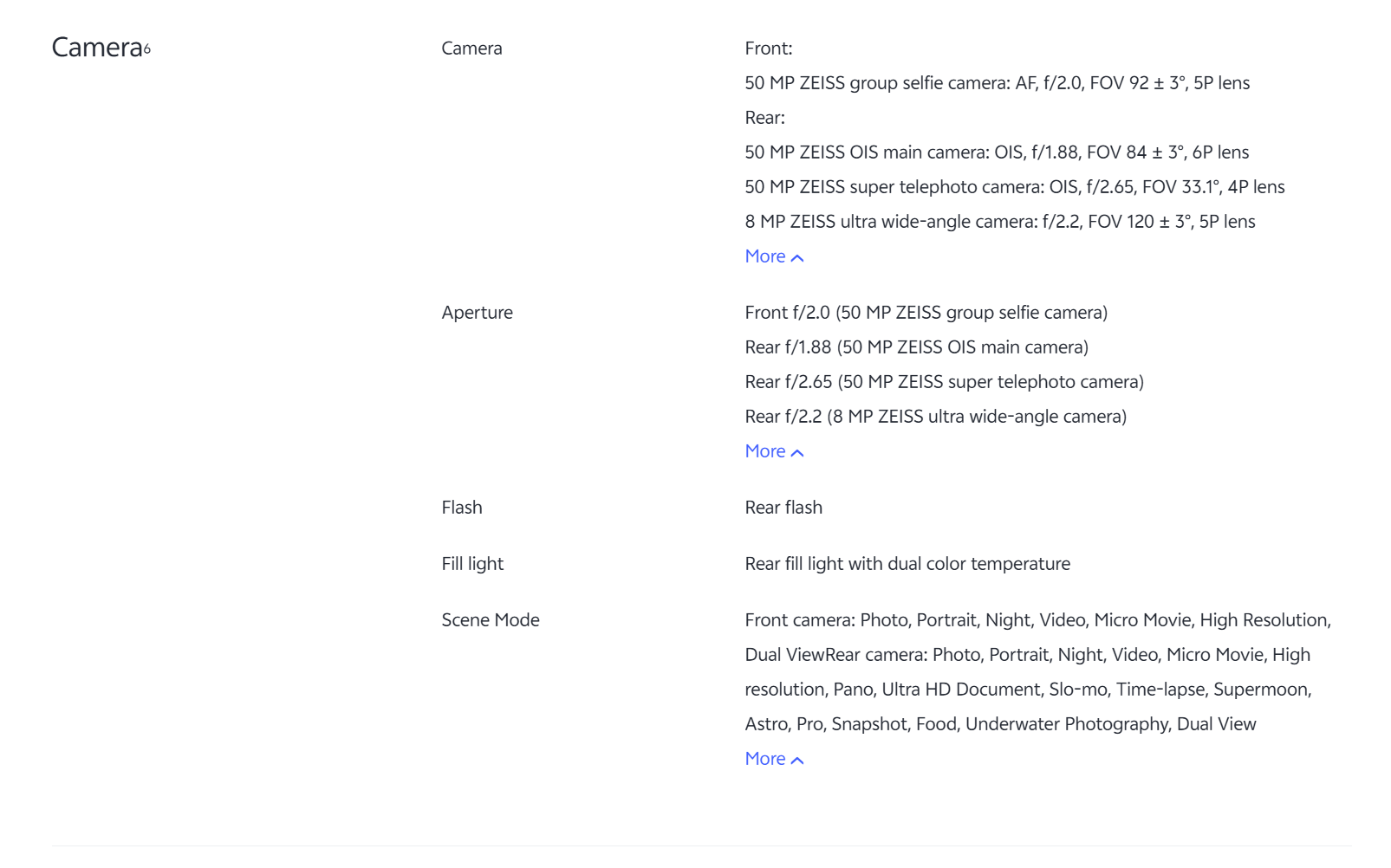This screenshot has height=868, width=1391.
Task: Click the More link under Aperture specs
Action: coord(764,451)
